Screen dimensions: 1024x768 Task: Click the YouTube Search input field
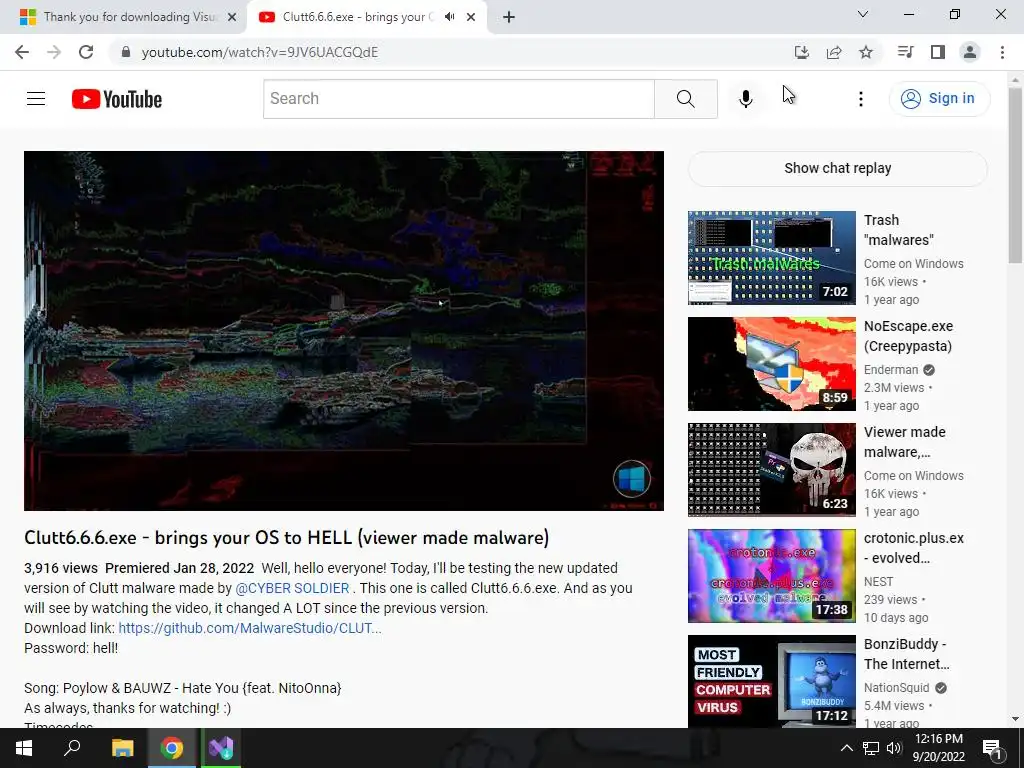point(458,99)
